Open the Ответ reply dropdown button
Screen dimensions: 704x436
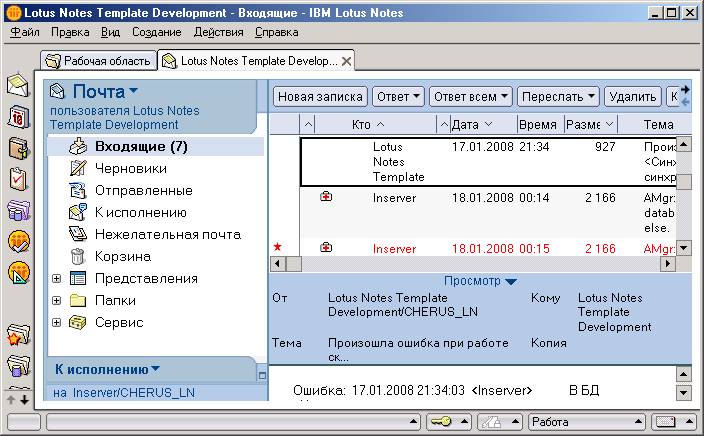[x=398, y=97]
